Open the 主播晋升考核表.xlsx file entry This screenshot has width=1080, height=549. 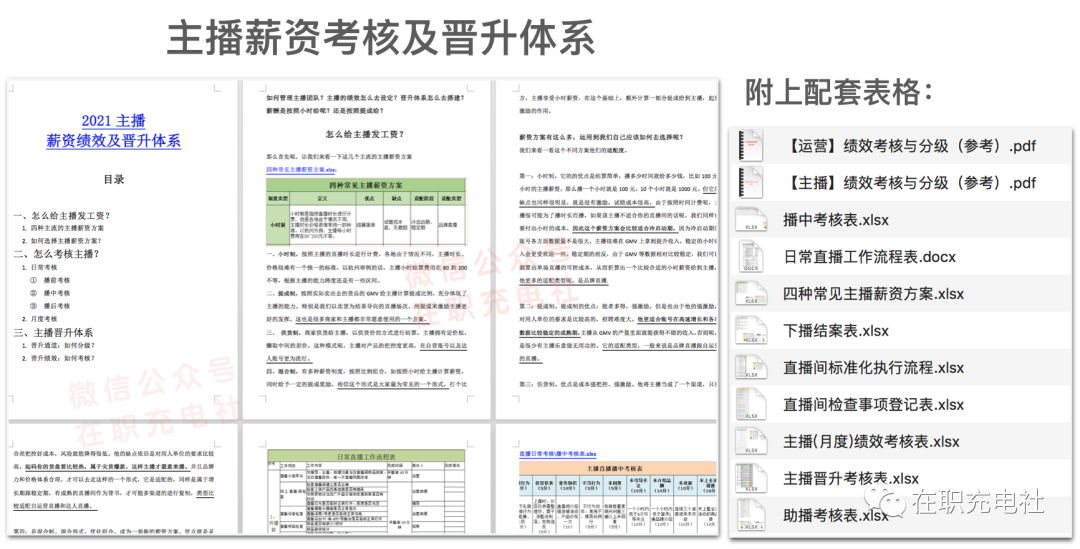point(851,479)
